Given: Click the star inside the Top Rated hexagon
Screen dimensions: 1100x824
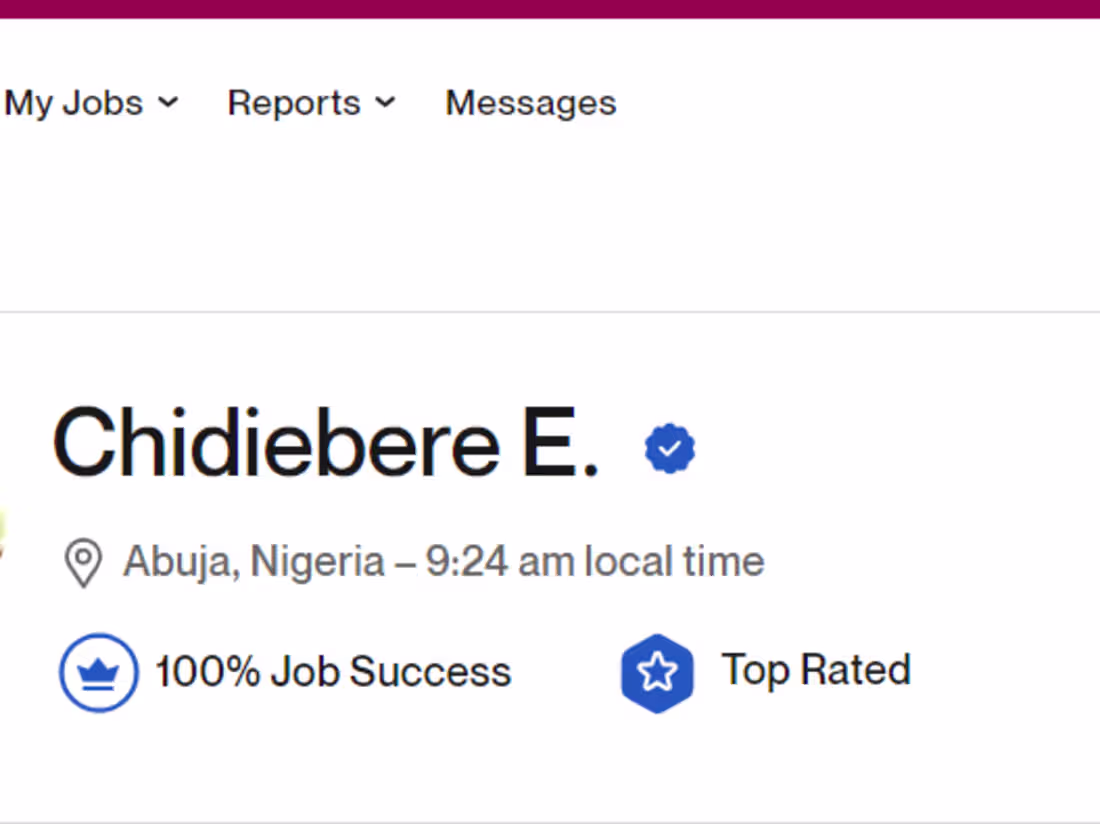Looking at the screenshot, I should click(658, 672).
